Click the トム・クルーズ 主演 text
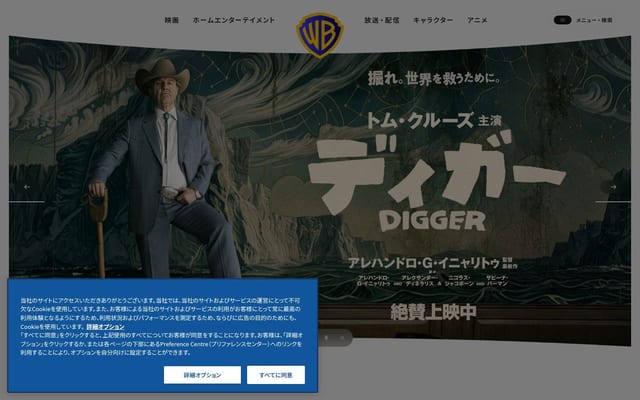Screen dimensions: 640x400 (434, 120)
